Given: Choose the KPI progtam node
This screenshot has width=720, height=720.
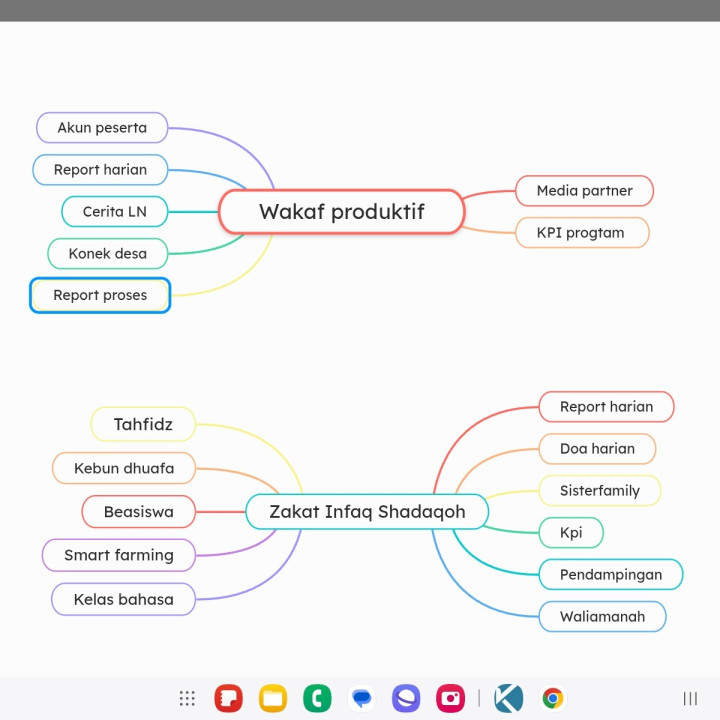Looking at the screenshot, I should click(x=581, y=233).
